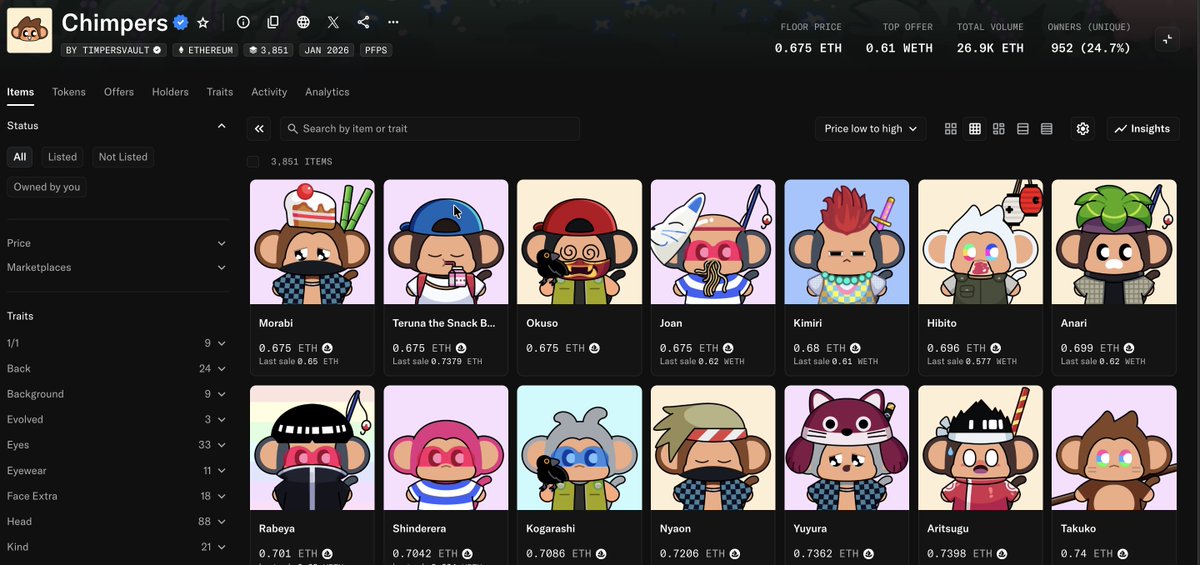Open the Price low to high sort dropdown
1200x565 pixels.
tap(870, 129)
